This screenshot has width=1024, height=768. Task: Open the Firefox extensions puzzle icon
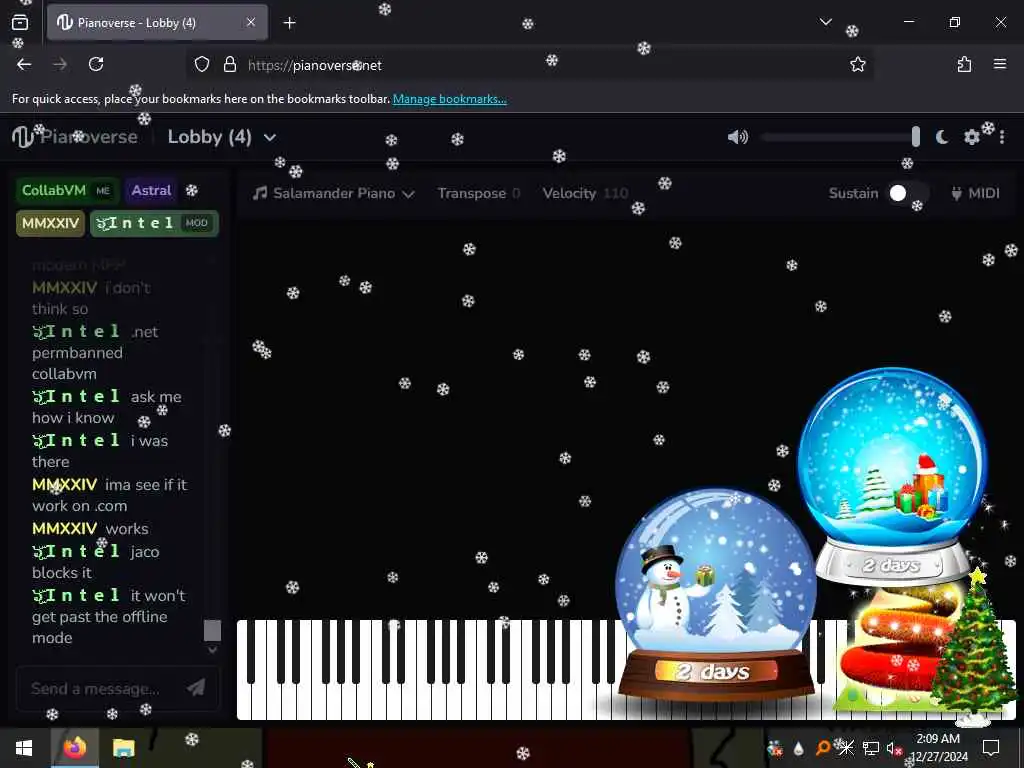tap(964, 64)
